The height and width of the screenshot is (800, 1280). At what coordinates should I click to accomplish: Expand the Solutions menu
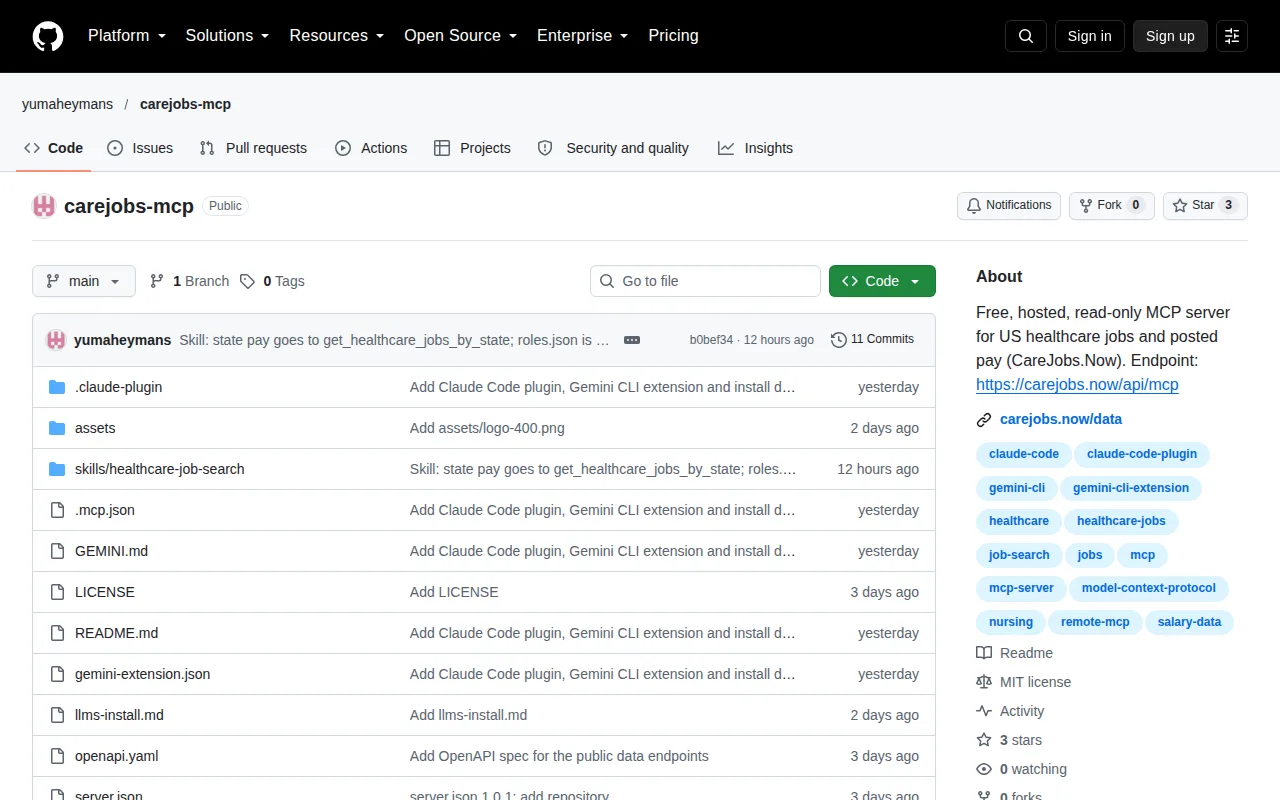click(227, 36)
